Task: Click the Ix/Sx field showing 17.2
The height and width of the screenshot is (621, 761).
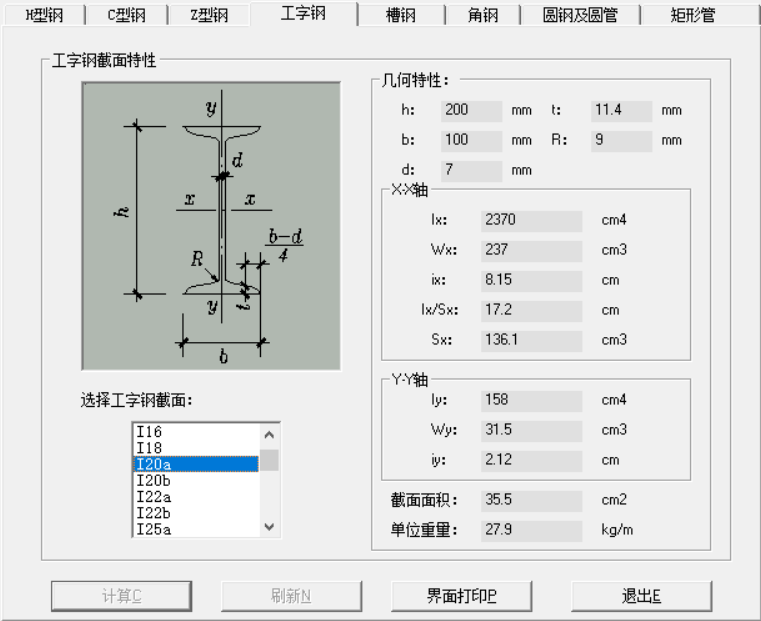Action: tap(531, 311)
